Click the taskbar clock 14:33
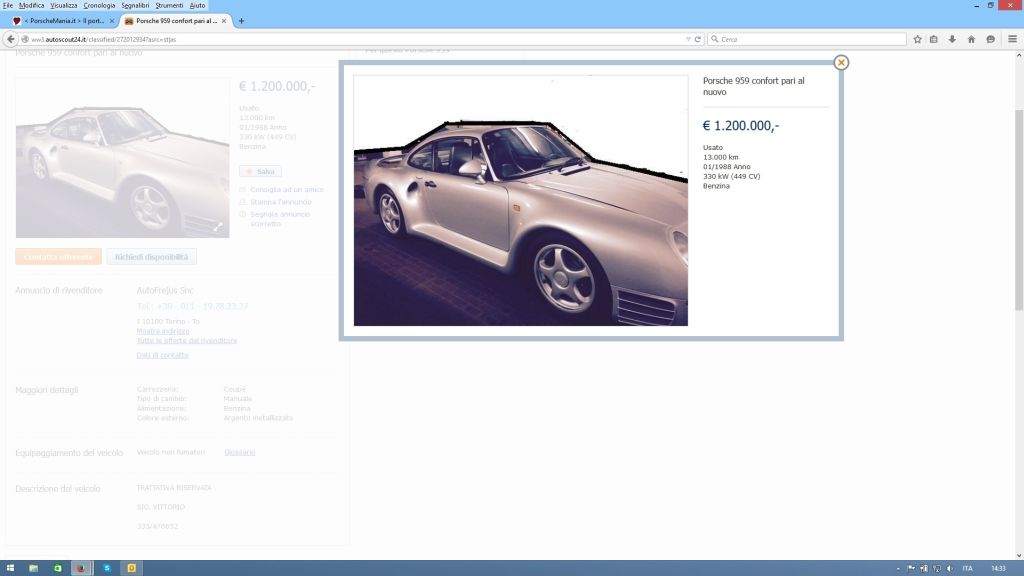The image size is (1024, 576). click(x=999, y=569)
